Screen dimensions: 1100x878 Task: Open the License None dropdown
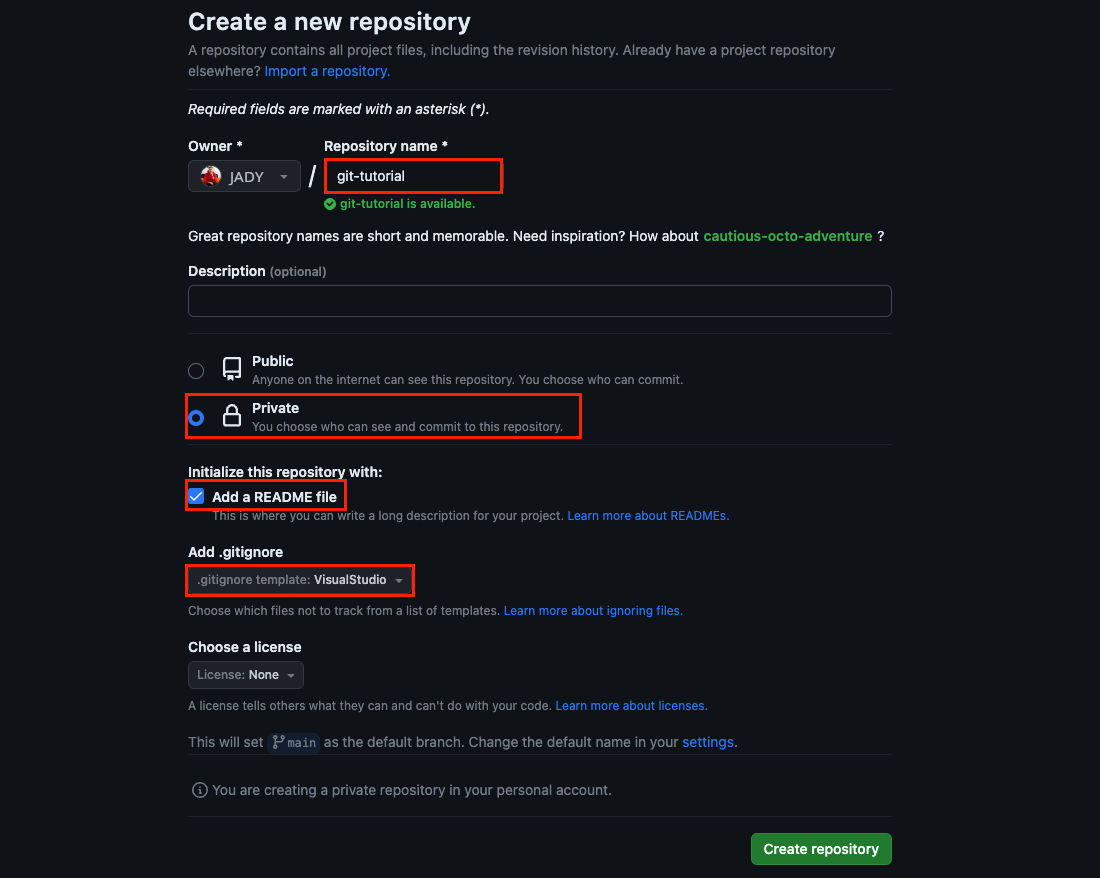click(246, 675)
